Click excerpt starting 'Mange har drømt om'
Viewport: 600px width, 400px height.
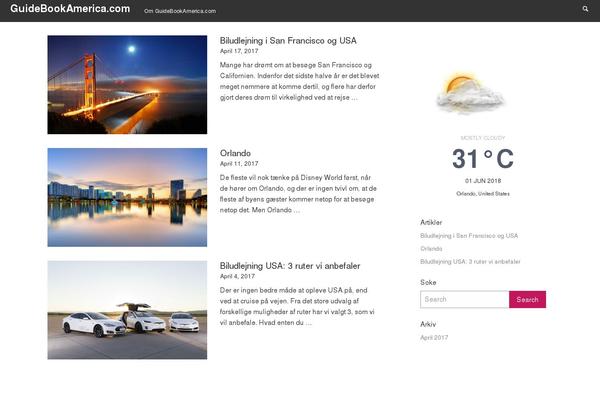(299, 81)
